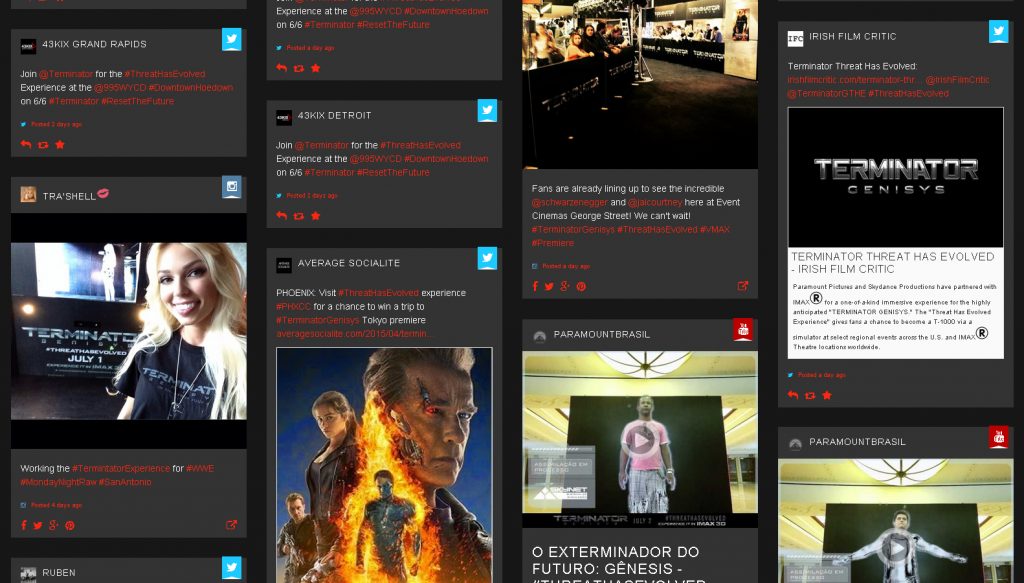Open the Irish Film Critic IFC avatar

(x=795, y=39)
